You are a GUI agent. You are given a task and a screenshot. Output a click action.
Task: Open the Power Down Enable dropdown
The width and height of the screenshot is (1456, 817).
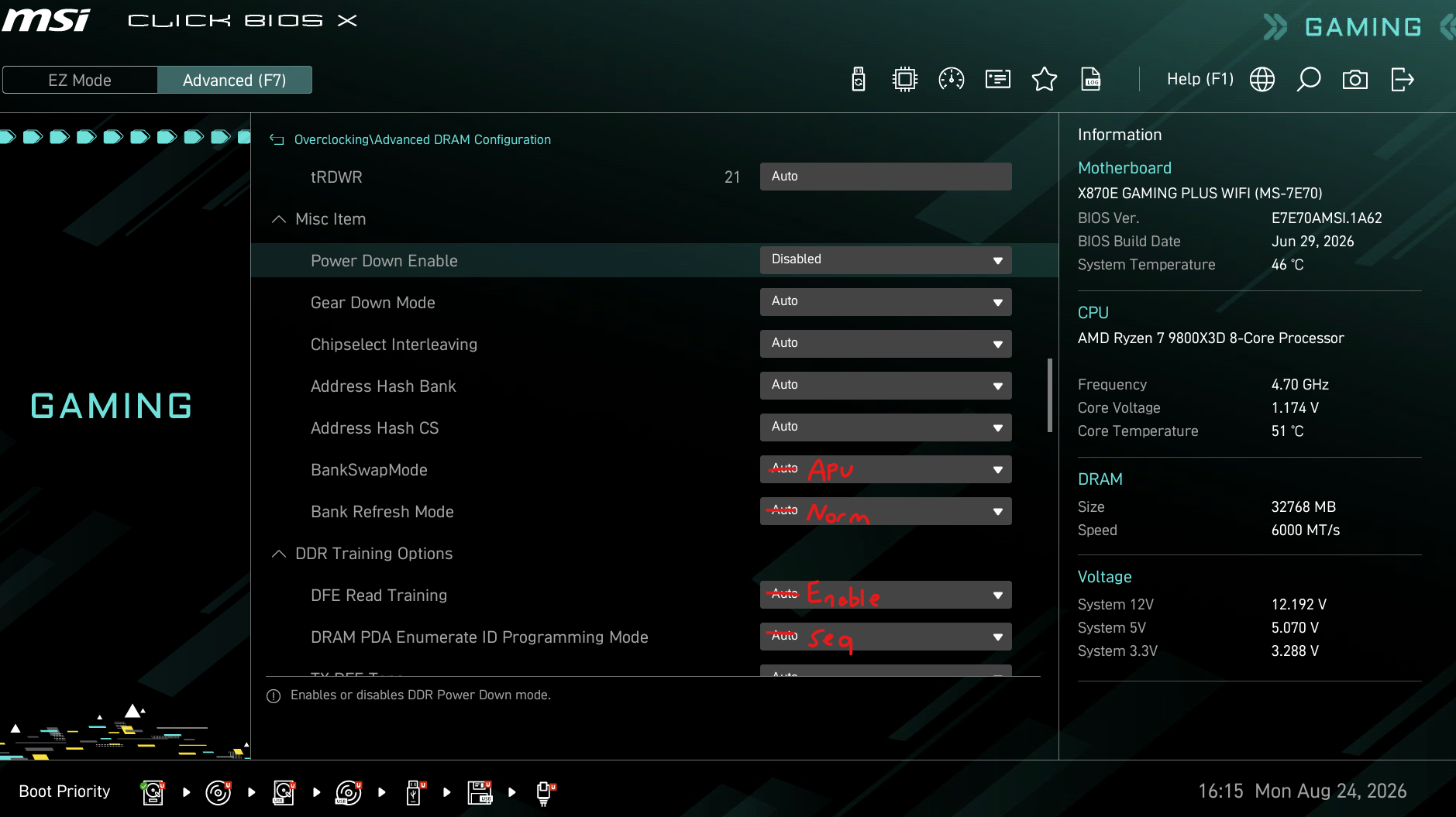(x=886, y=260)
